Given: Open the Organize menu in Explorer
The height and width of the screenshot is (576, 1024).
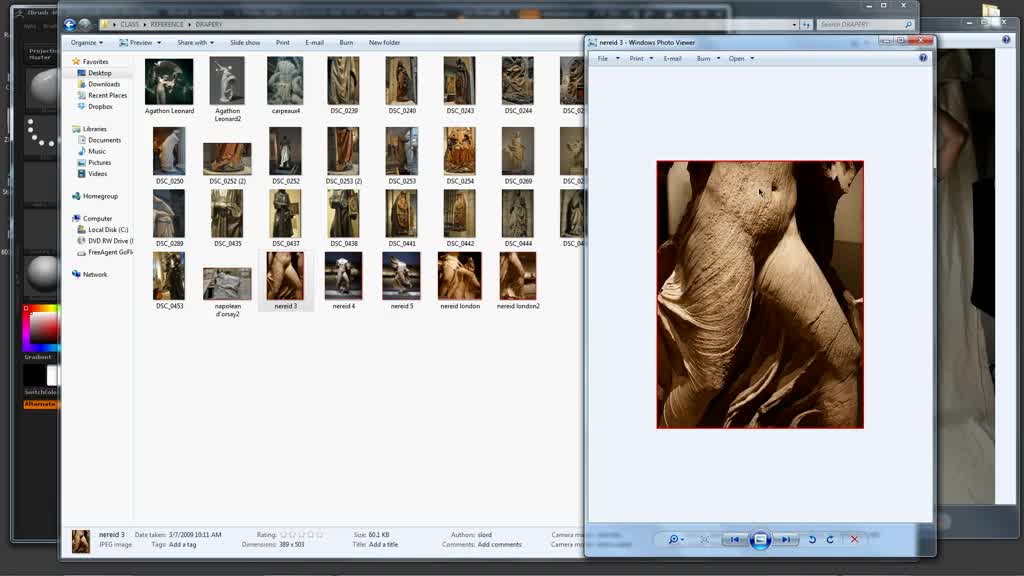Looking at the screenshot, I should pyautogui.click(x=87, y=42).
